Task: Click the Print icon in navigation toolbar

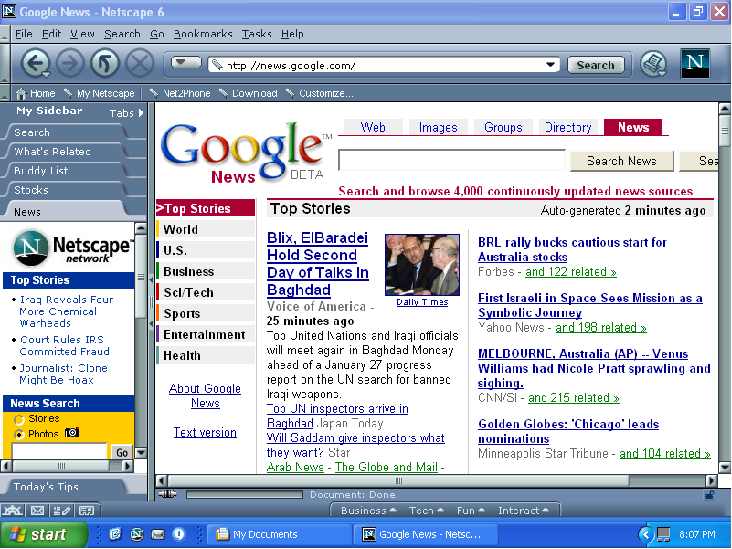Action: (653, 63)
